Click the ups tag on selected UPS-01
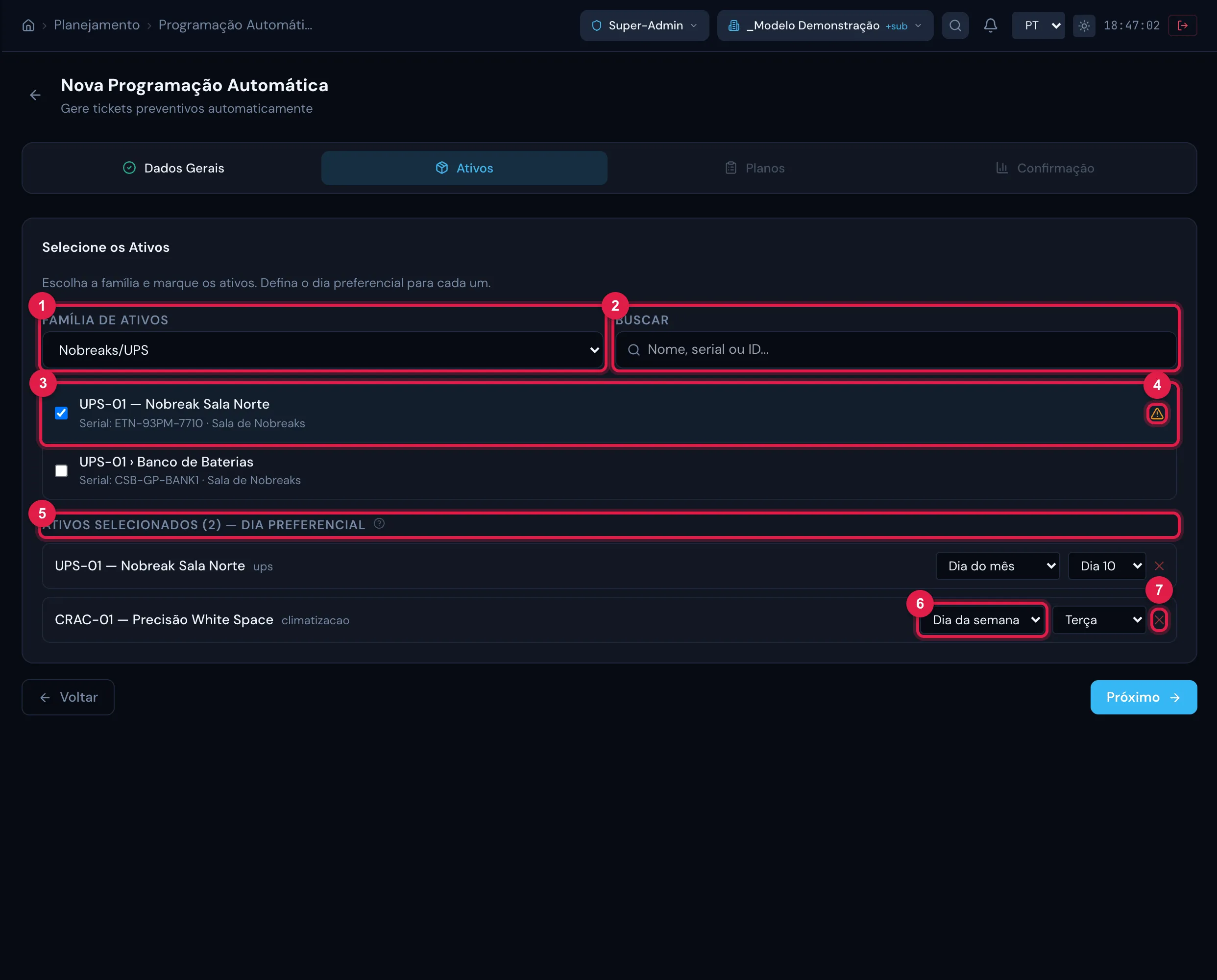The image size is (1217, 980). click(263, 567)
